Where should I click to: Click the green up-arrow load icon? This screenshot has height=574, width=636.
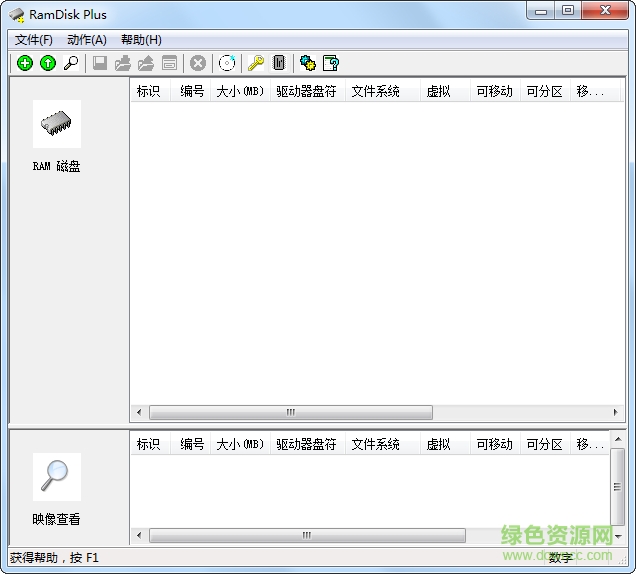(x=48, y=63)
